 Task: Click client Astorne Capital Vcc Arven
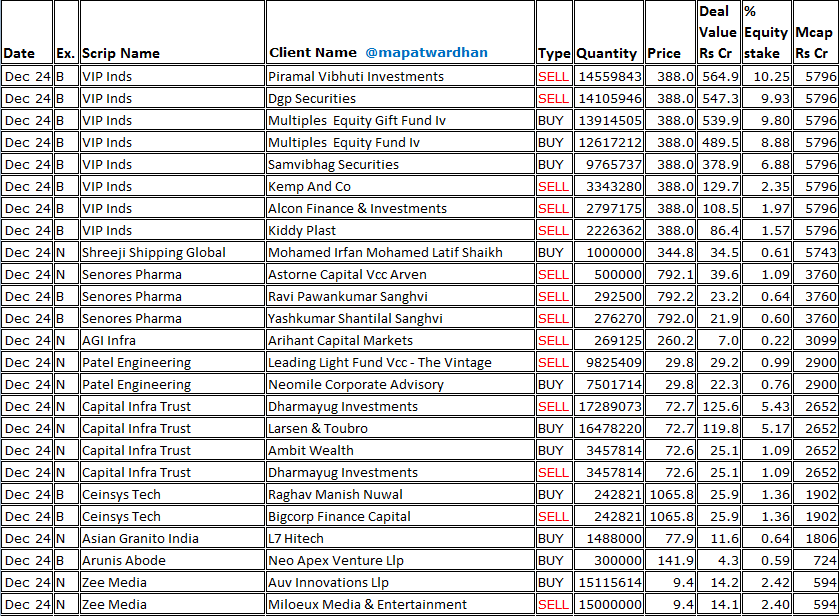point(347,274)
